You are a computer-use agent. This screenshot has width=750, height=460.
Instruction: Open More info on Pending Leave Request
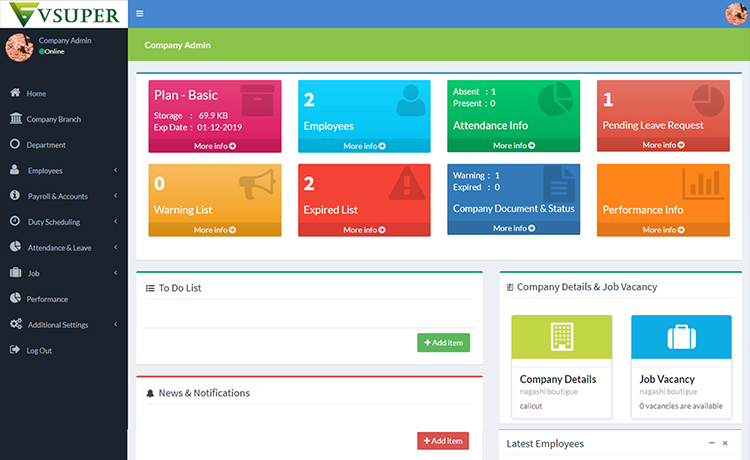pos(663,145)
